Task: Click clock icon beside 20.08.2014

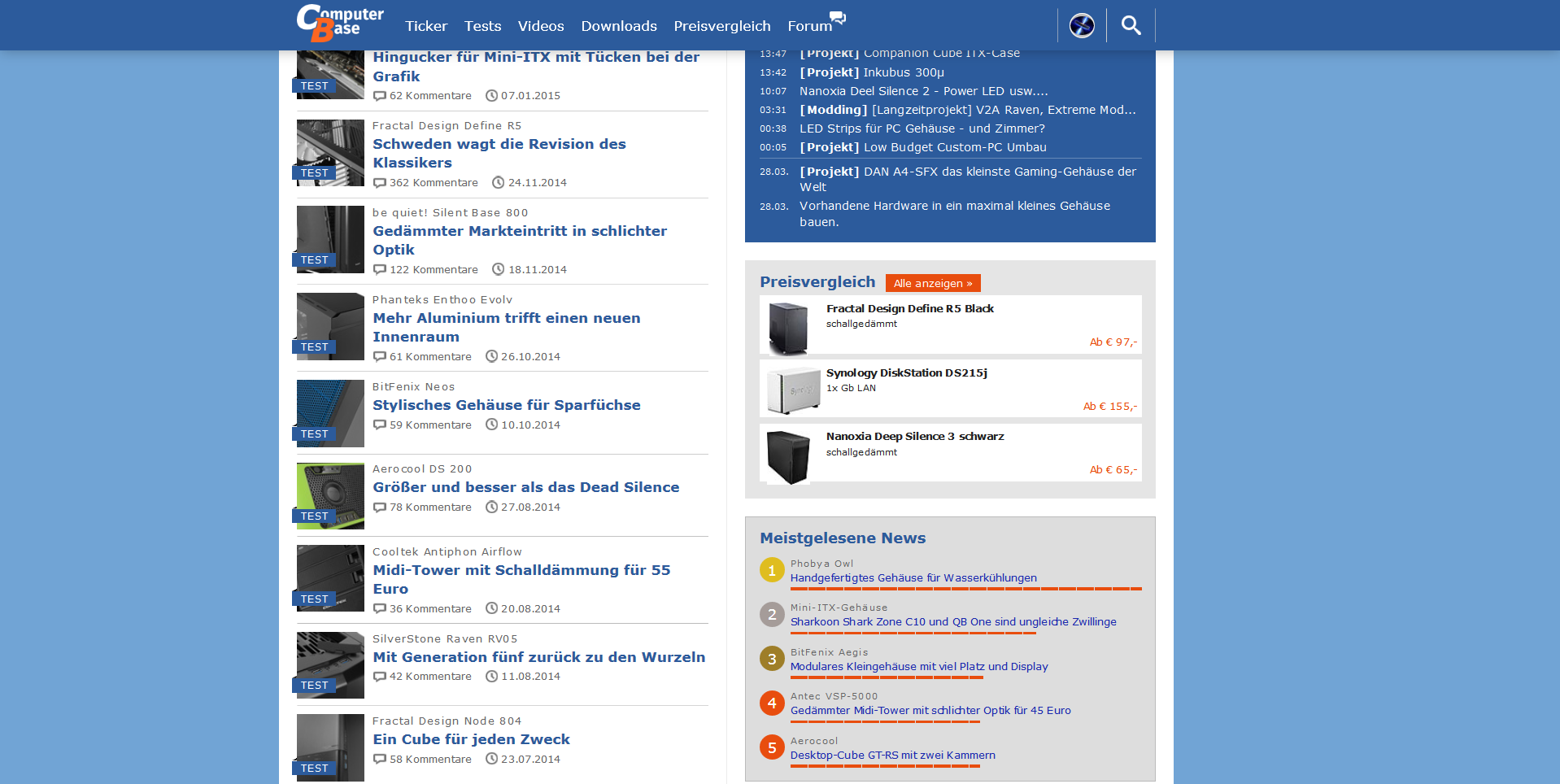Action: click(491, 609)
